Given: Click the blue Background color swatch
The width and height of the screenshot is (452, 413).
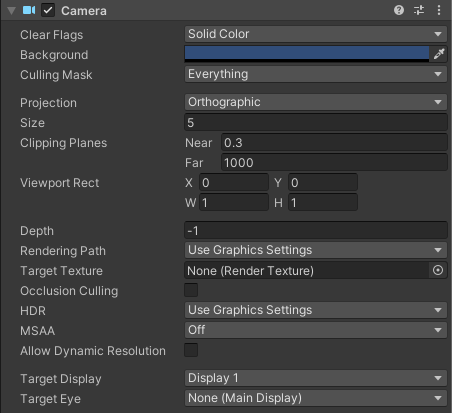Looking at the screenshot, I should (x=307, y=54).
